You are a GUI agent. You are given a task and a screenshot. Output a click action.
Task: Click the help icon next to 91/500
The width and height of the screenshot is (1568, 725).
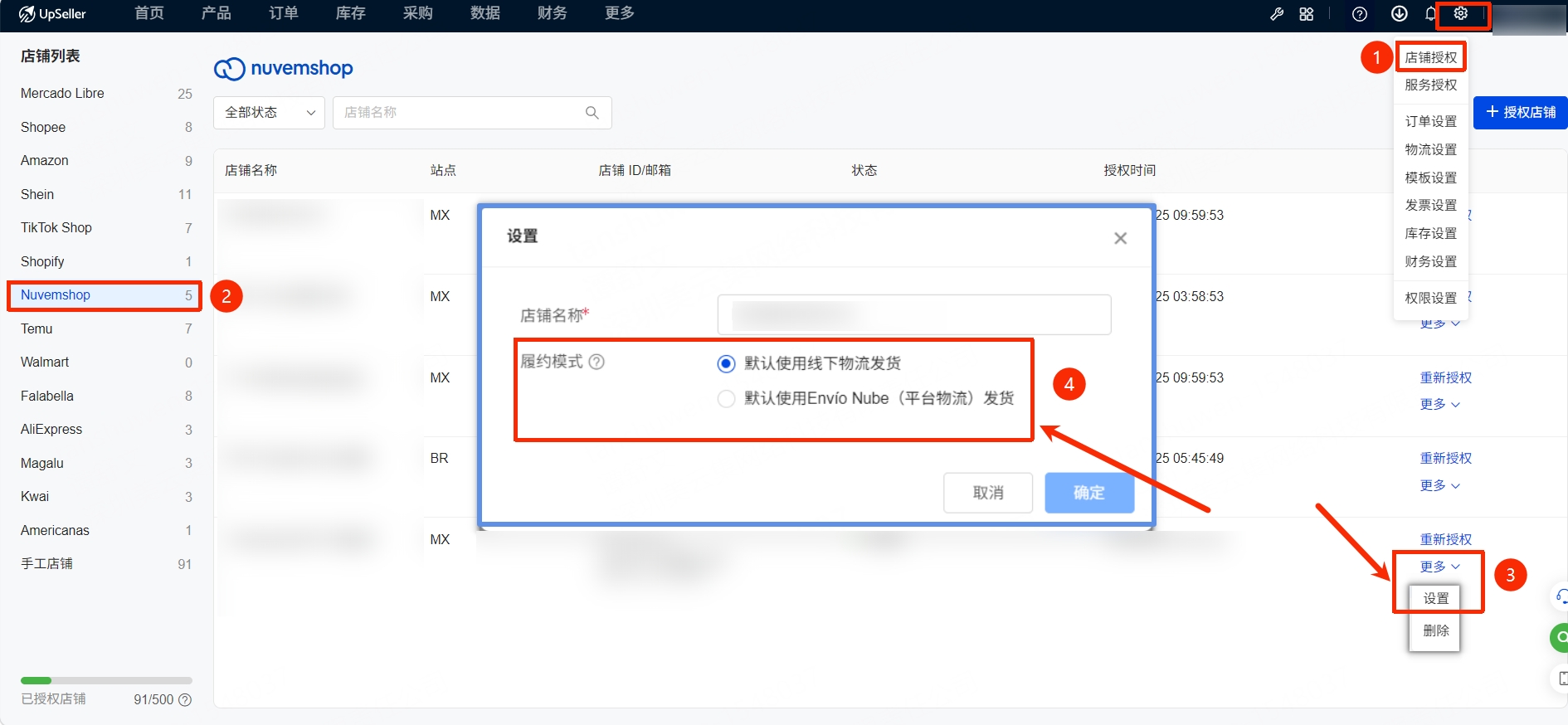pos(185,699)
